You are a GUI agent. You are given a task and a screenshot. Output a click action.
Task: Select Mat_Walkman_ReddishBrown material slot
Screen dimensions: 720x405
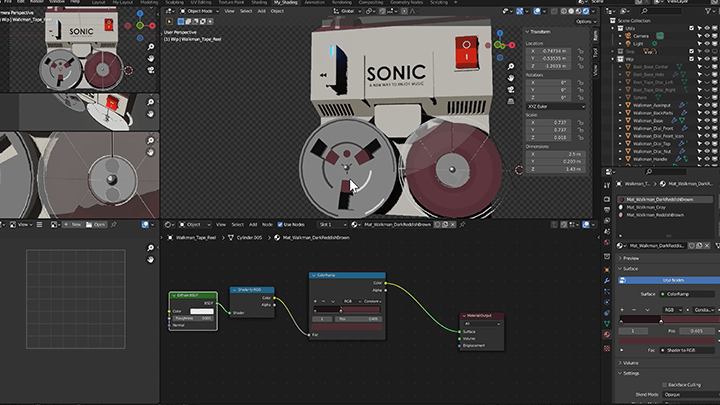665,215
